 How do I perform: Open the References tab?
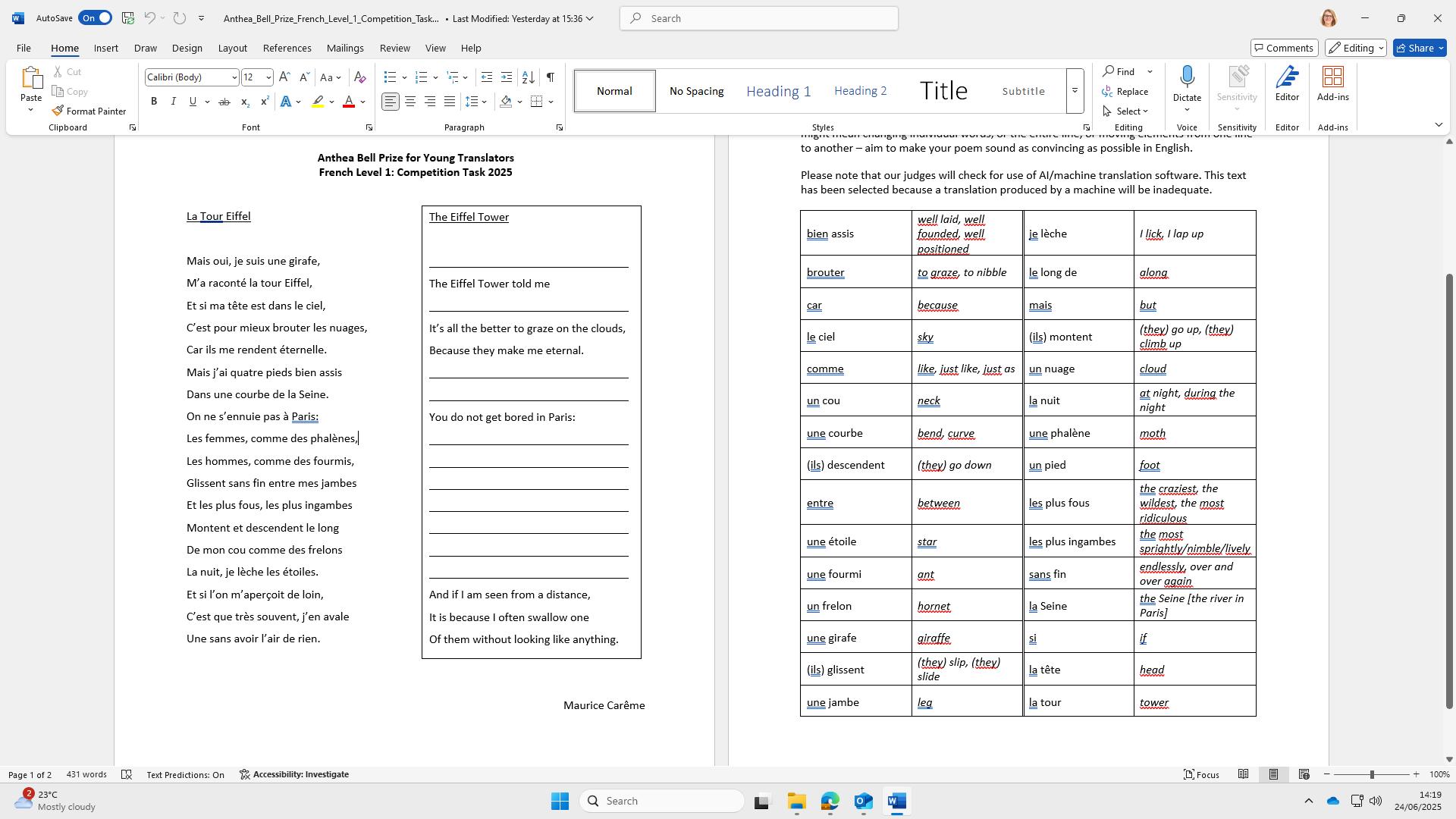pyautogui.click(x=287, y=48)
